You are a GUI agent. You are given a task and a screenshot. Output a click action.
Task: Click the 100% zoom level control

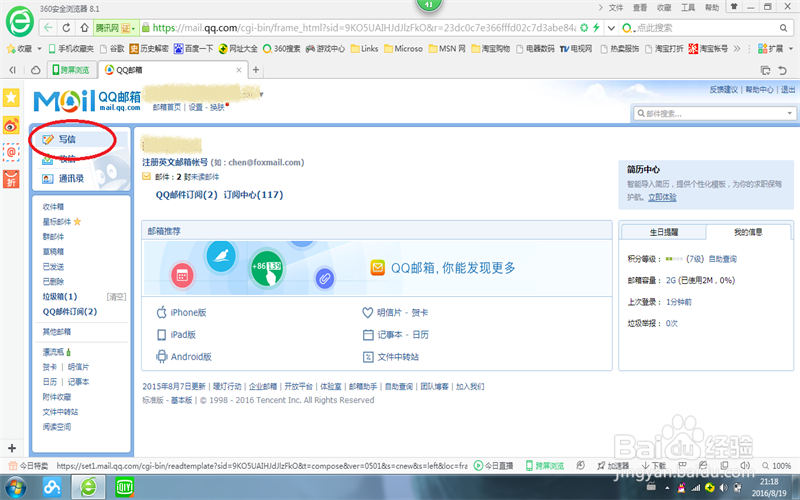[x=777, y=465]
